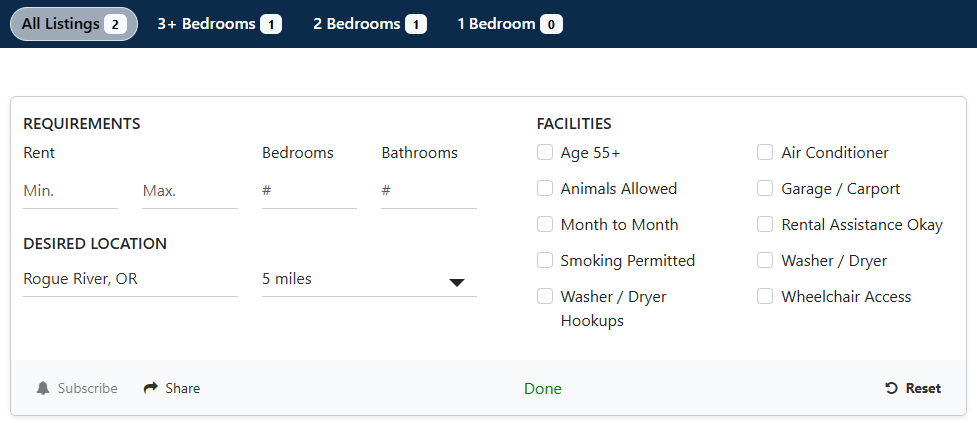Tick the Air Conditioner checkbox
Image resolution: width=977 pixels, height=423 pixels.
pyautogui.click(x=765, y=153)
